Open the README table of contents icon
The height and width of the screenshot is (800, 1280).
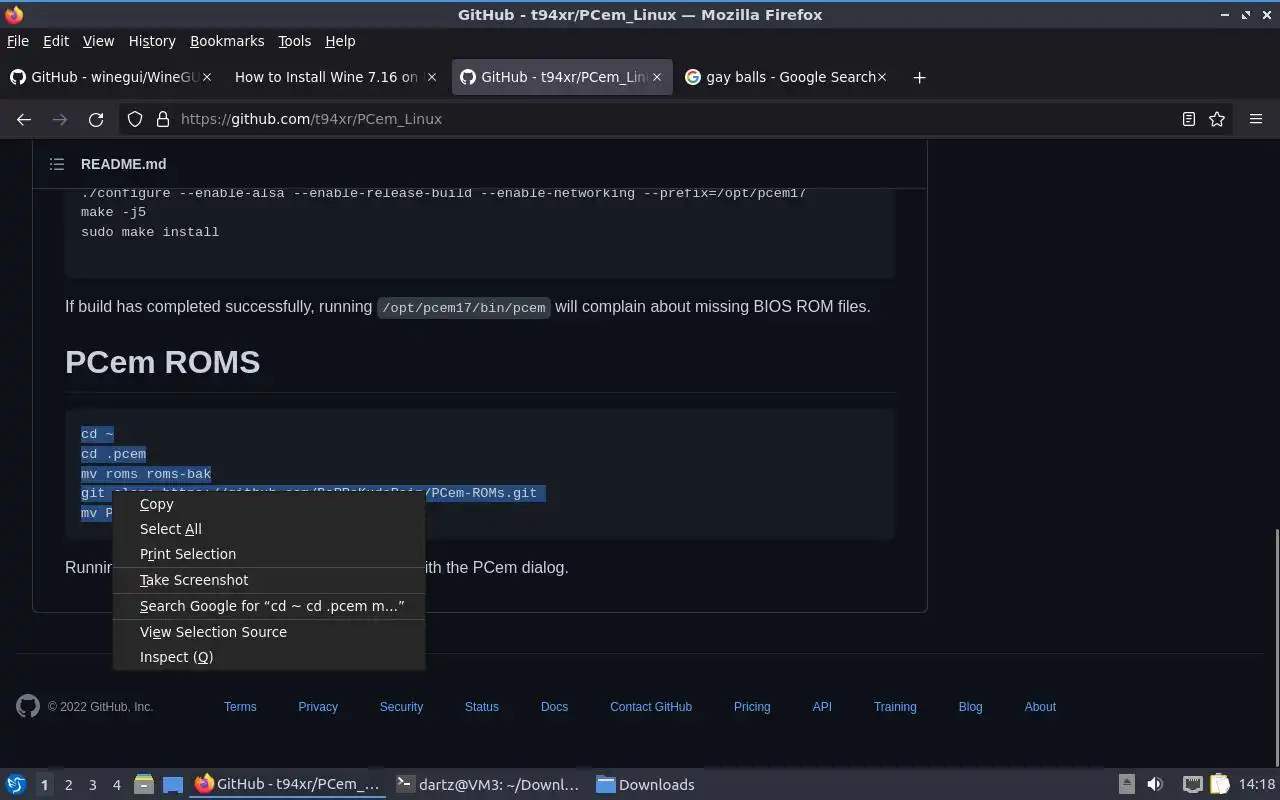click(57, 164)
